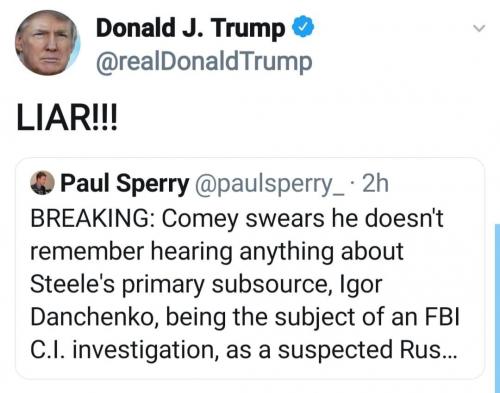
Task: Click the word Comey in quoted tweet
Action: pos(201,220)
